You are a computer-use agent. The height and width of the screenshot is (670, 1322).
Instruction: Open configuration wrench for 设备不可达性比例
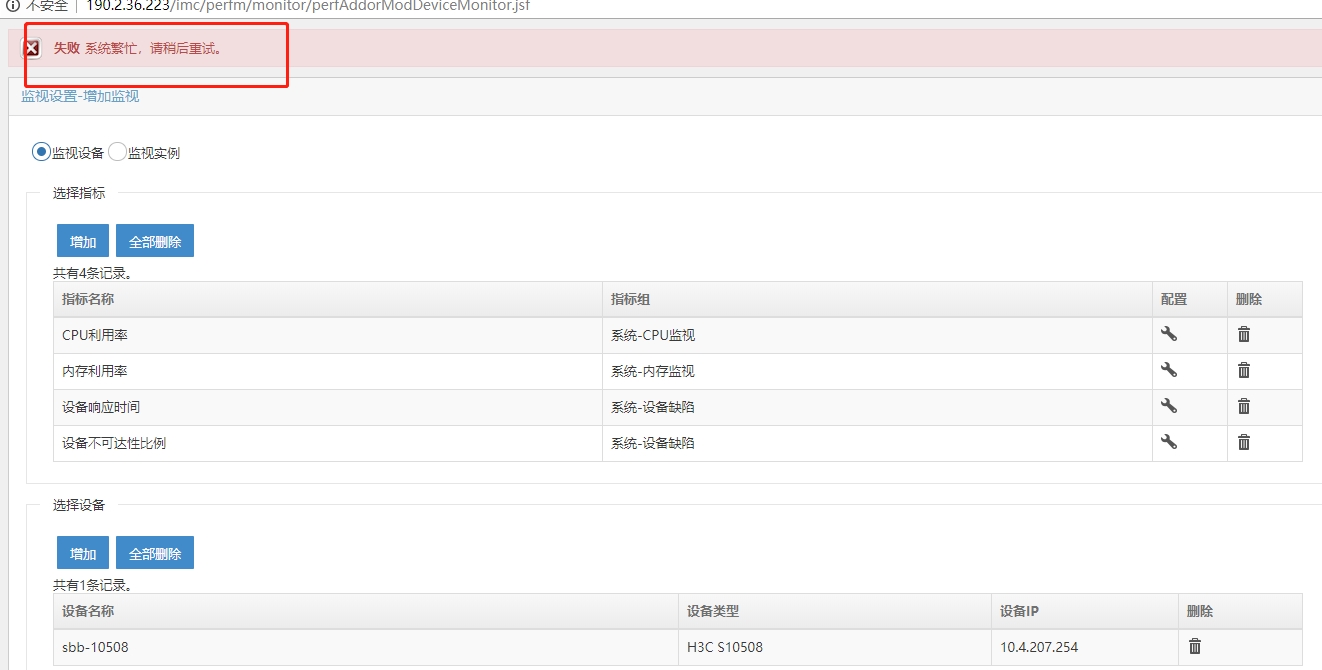tap(1168, 442)
